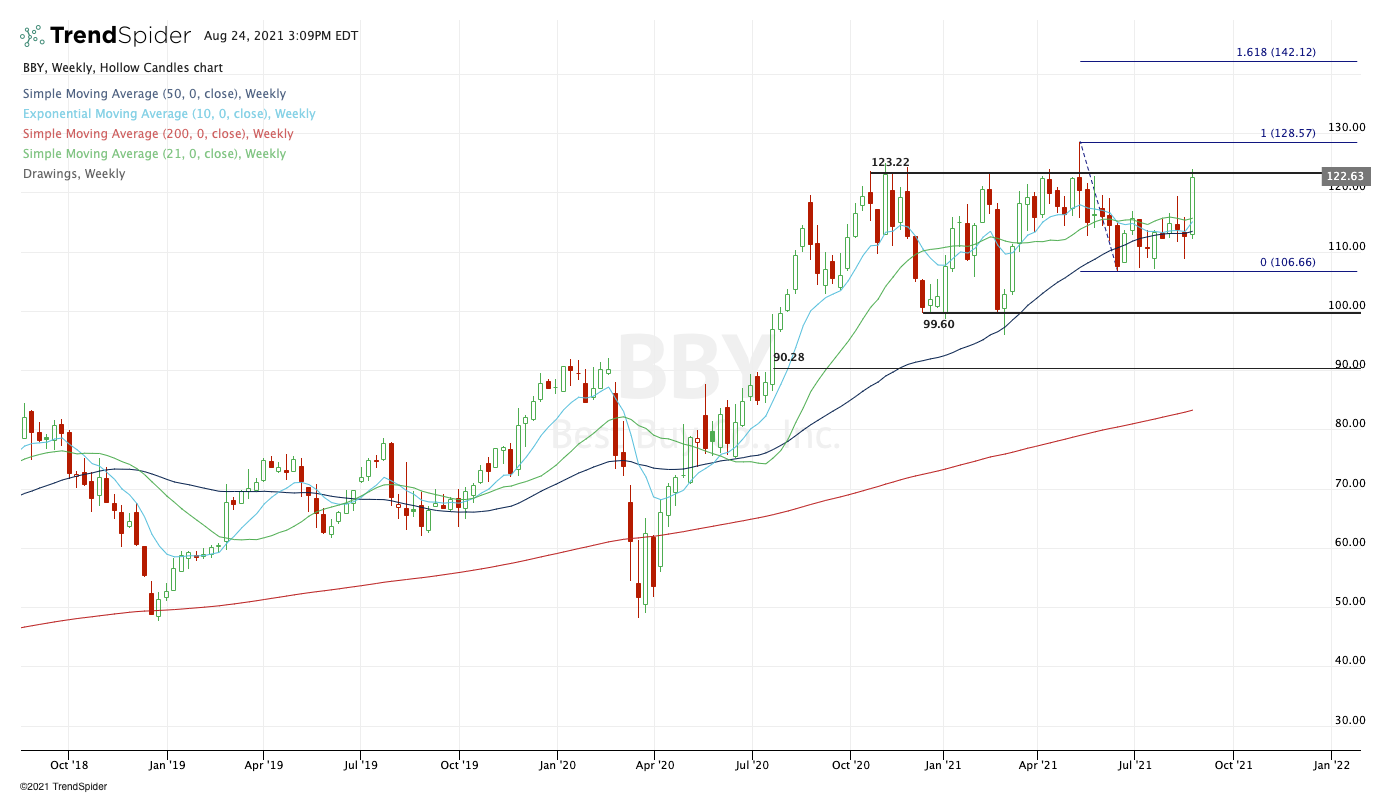
Task: Click the Jan '22 date on time axis
Action: (1330, 765)
